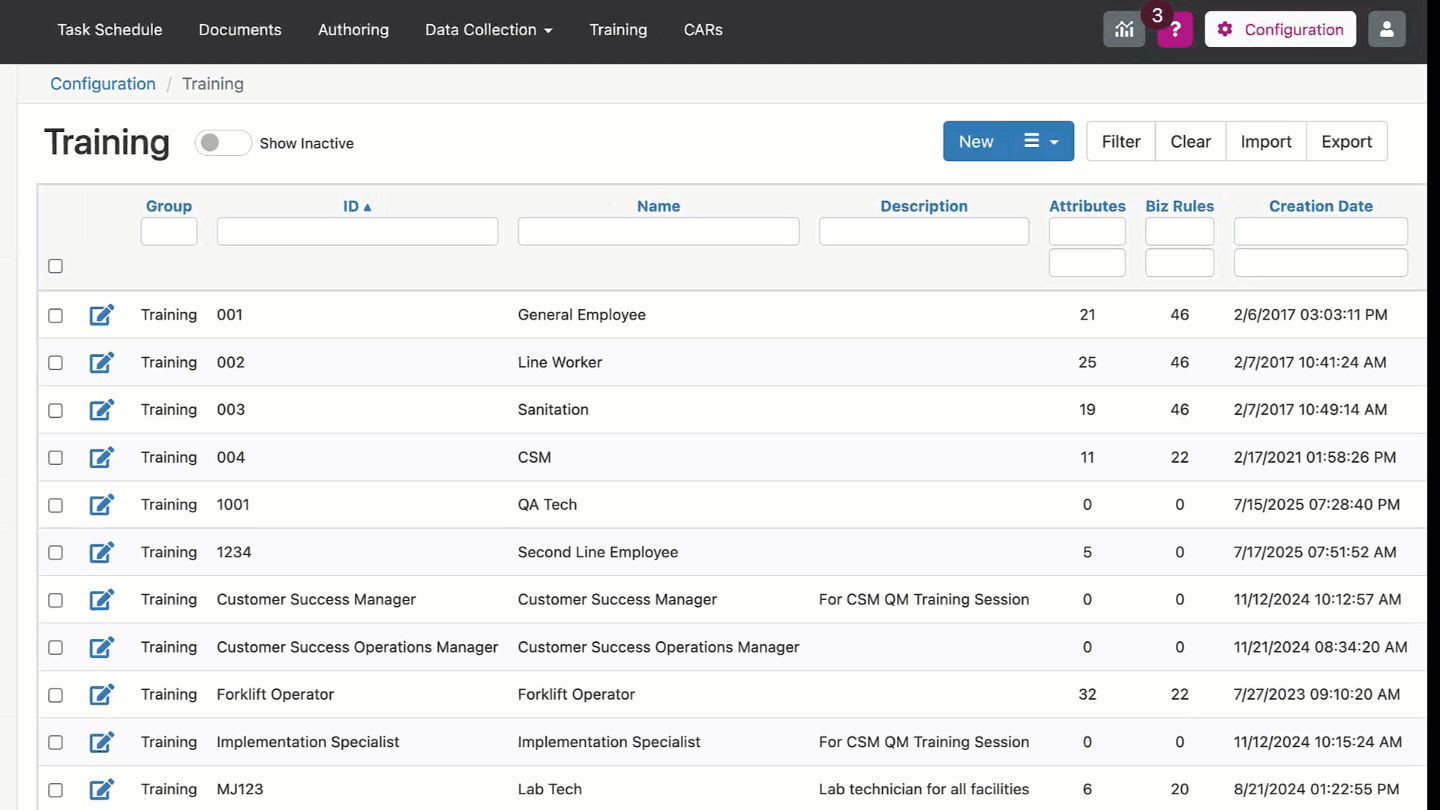Select the Lab Tech row checkbox
The height and width of the screenshot is (810, 1440).
(56, 790)
